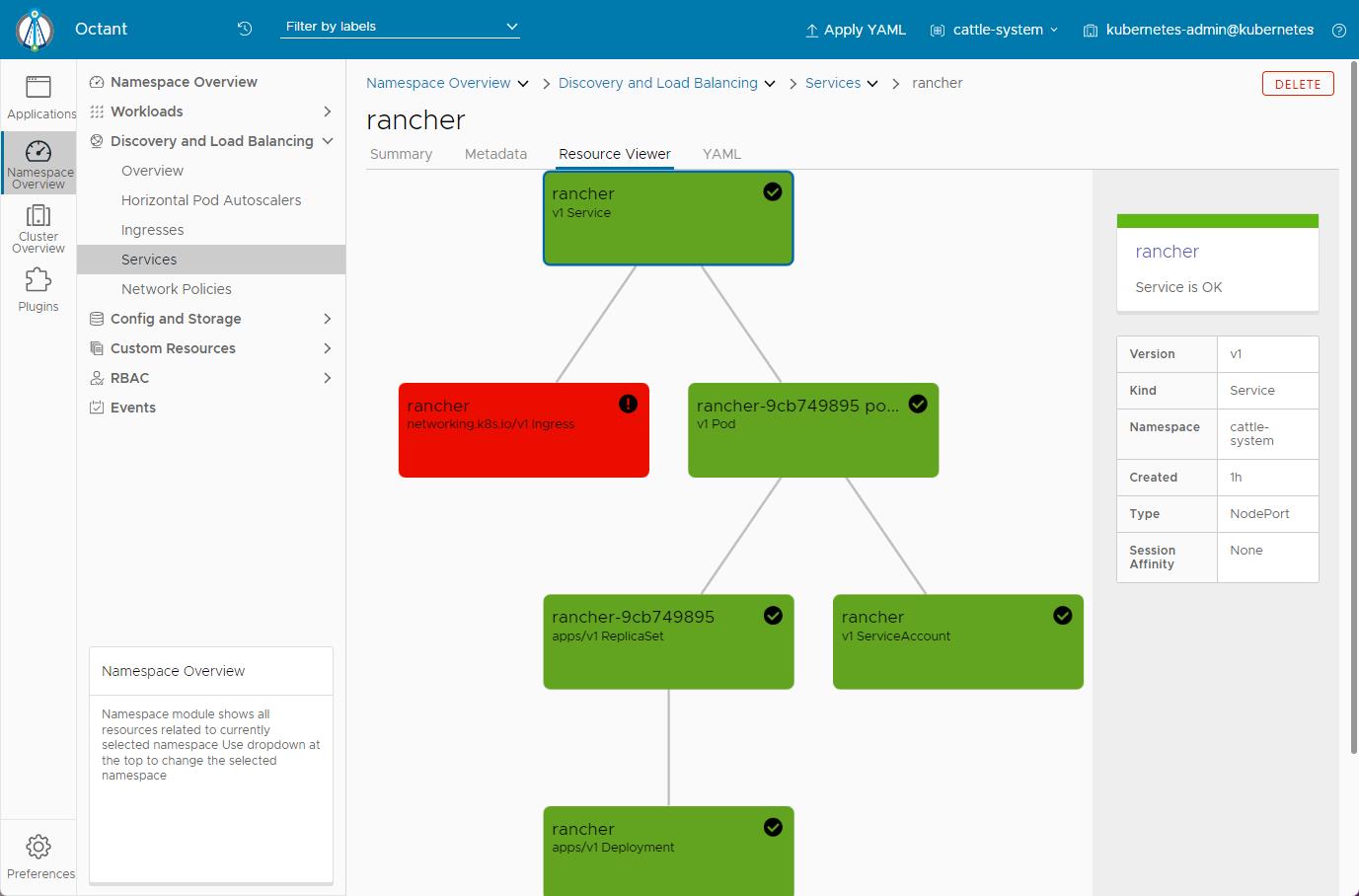
Task: Click the Octant logo icon
Action: [x=36, y=30]
